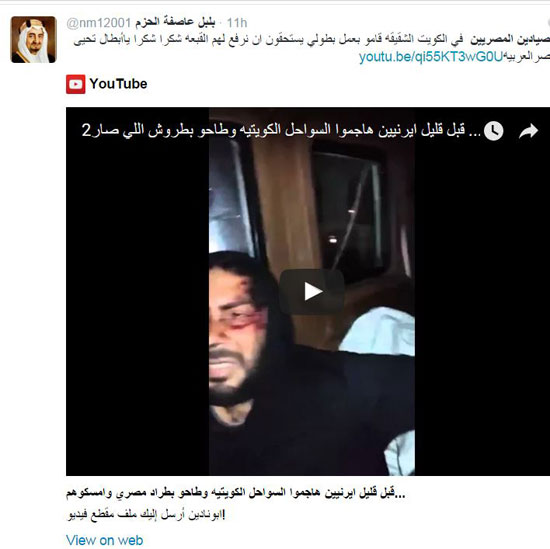Click the YouTube text label

118,84
